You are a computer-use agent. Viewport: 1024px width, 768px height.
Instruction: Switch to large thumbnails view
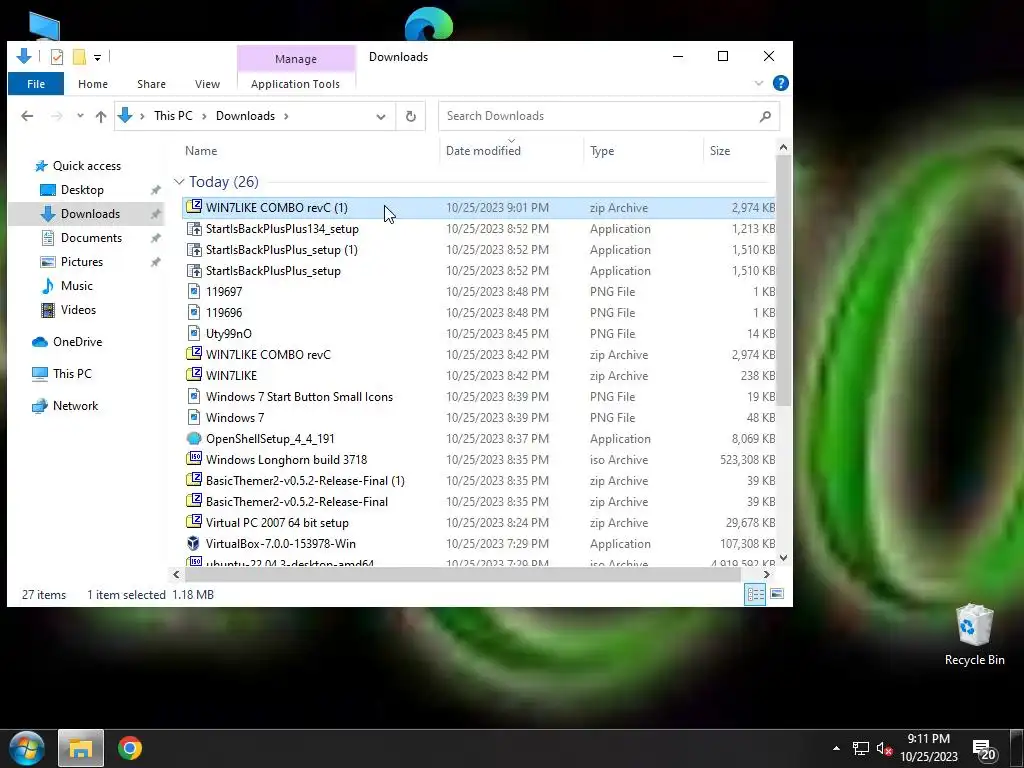click(x=776, y=594)
